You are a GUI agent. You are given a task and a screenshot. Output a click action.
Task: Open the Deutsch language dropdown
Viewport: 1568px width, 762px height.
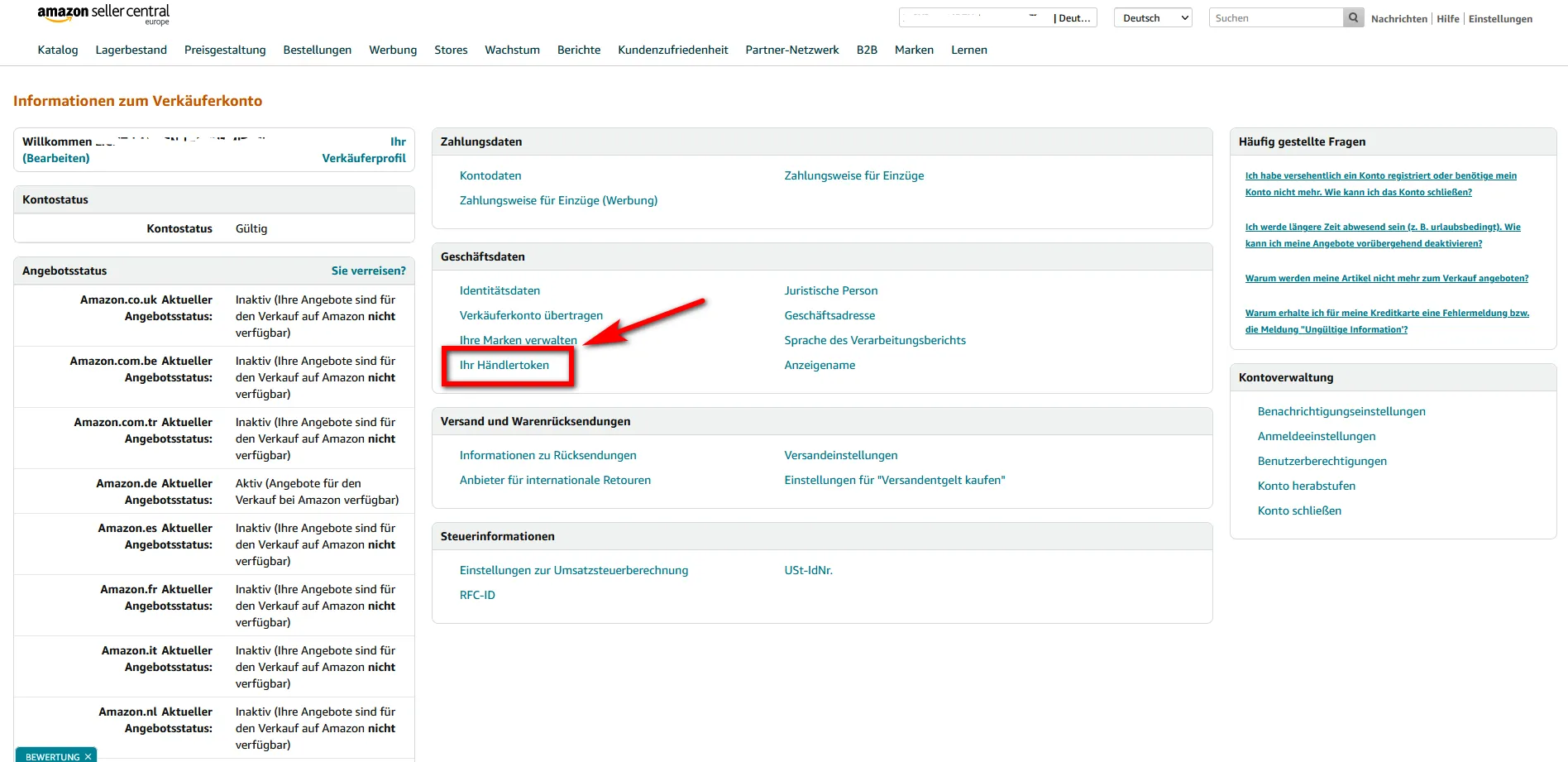click(x=1153, y=18)
